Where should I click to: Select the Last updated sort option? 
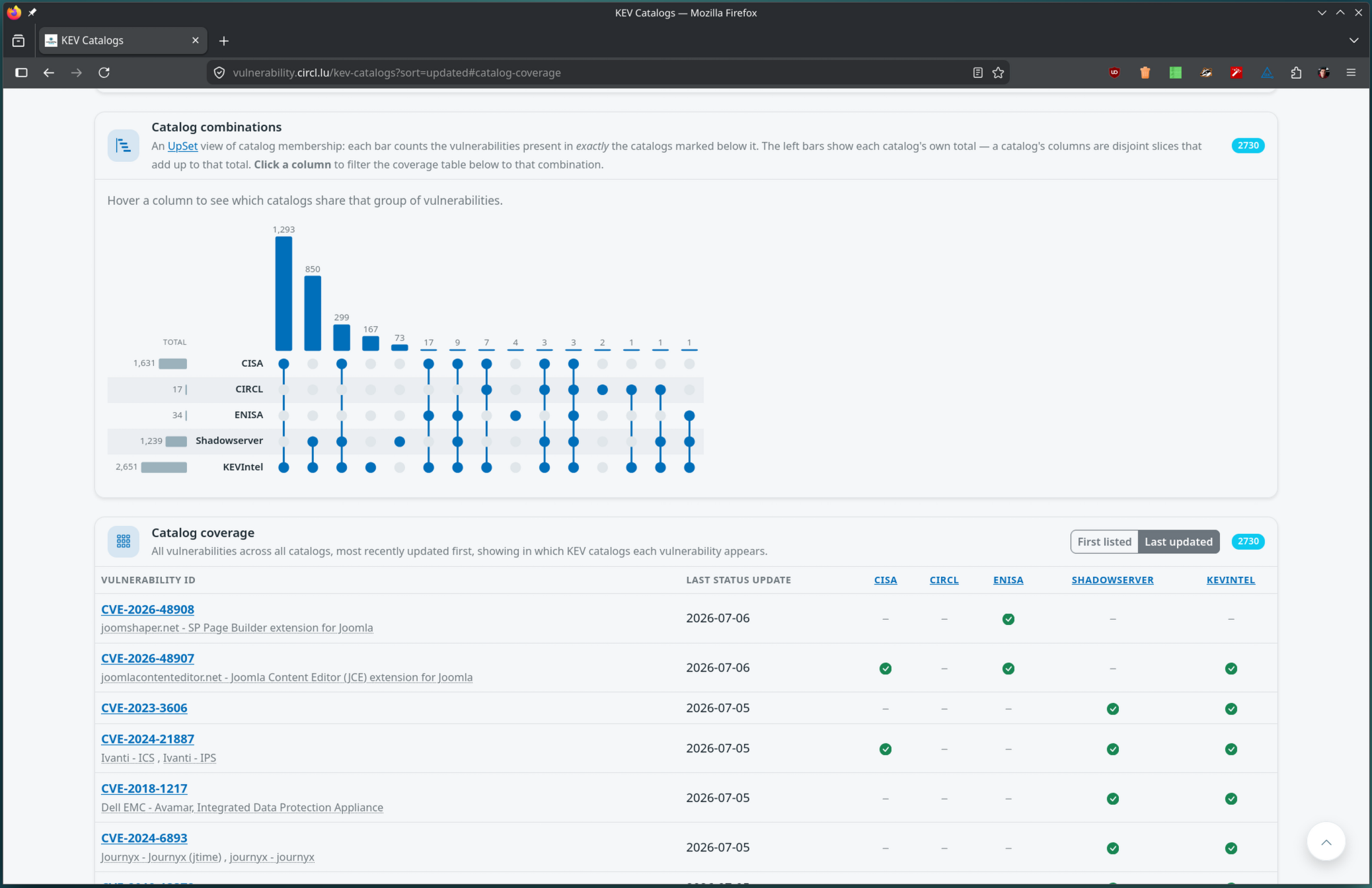(x=1178, y=542)
